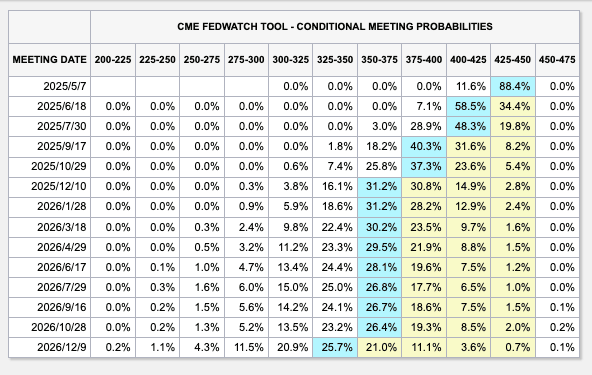This screenshot has height=375, width=592.
Task: Click the 2026/1/28 meeting date cell
Action: click(49, 207)
